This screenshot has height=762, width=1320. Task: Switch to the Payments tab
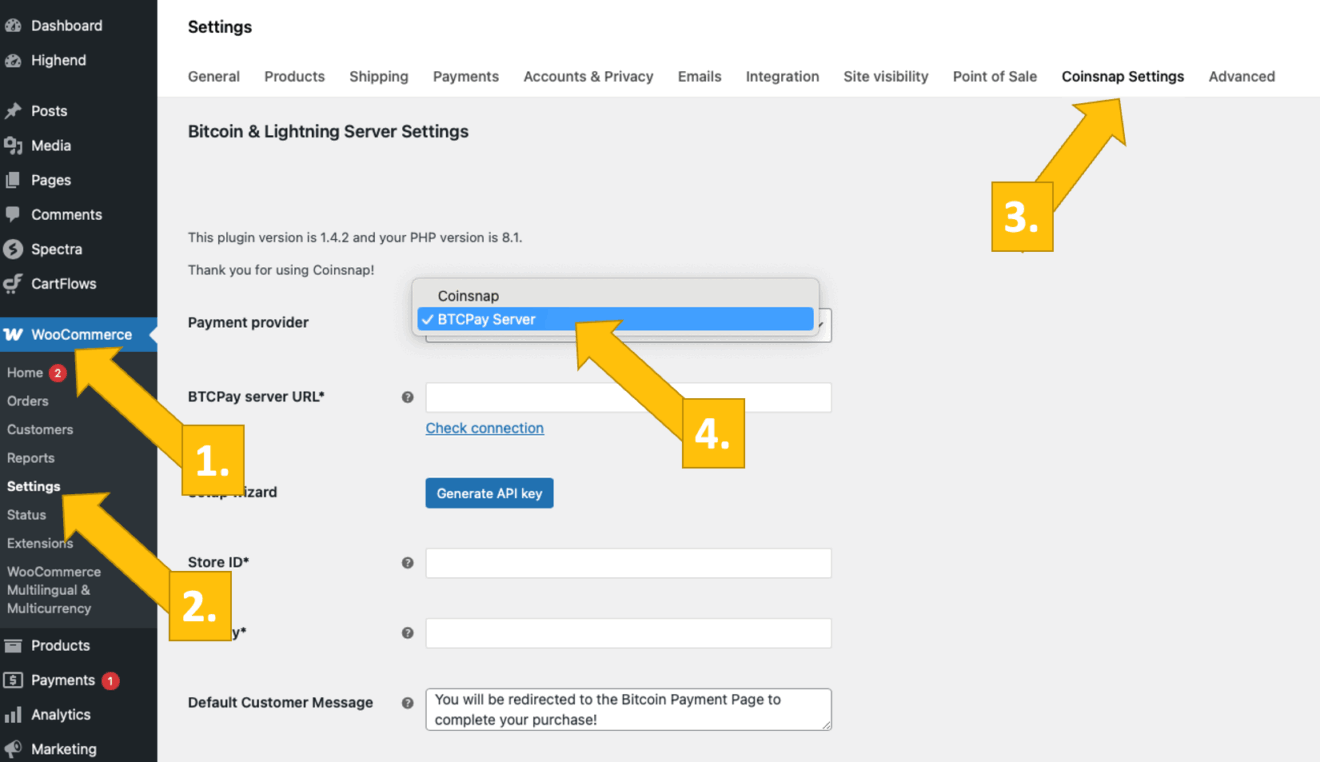coord(465,77)
